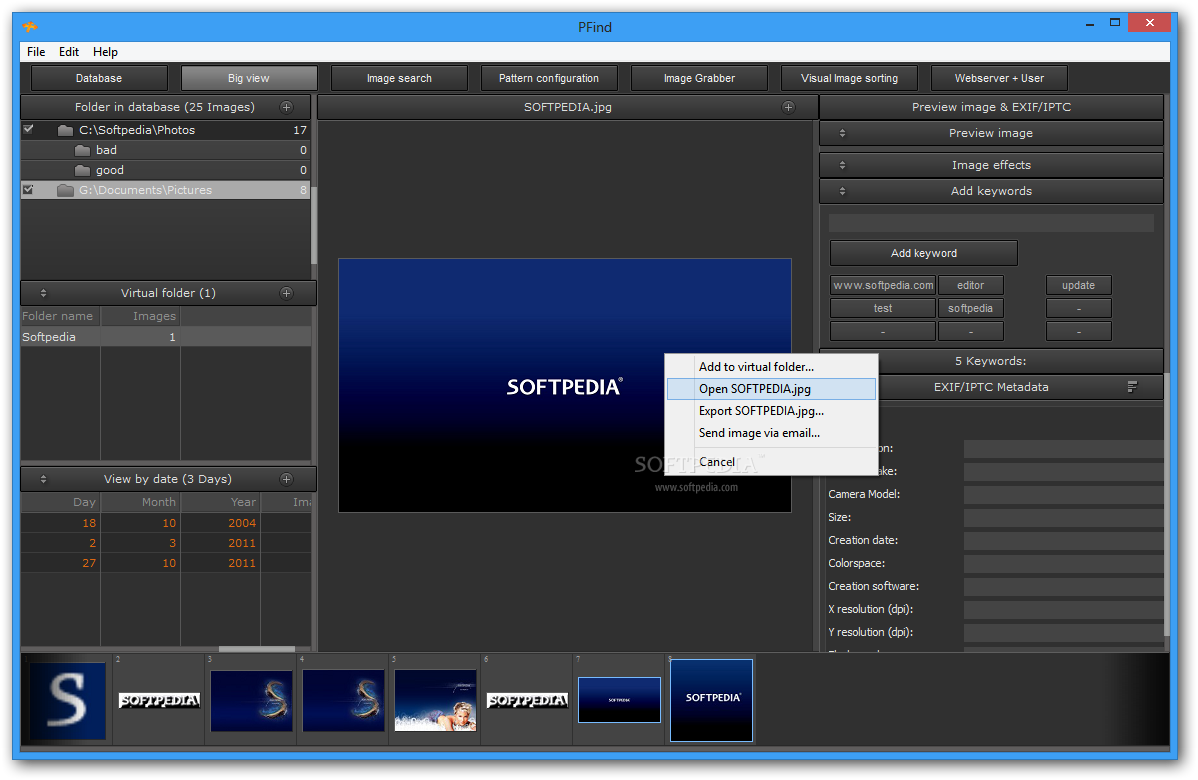Viewport: 1198px width, 780px height.
Task: Collapse the Preview image section arrows
Action: pyautogui.click(x=842, y=133)
